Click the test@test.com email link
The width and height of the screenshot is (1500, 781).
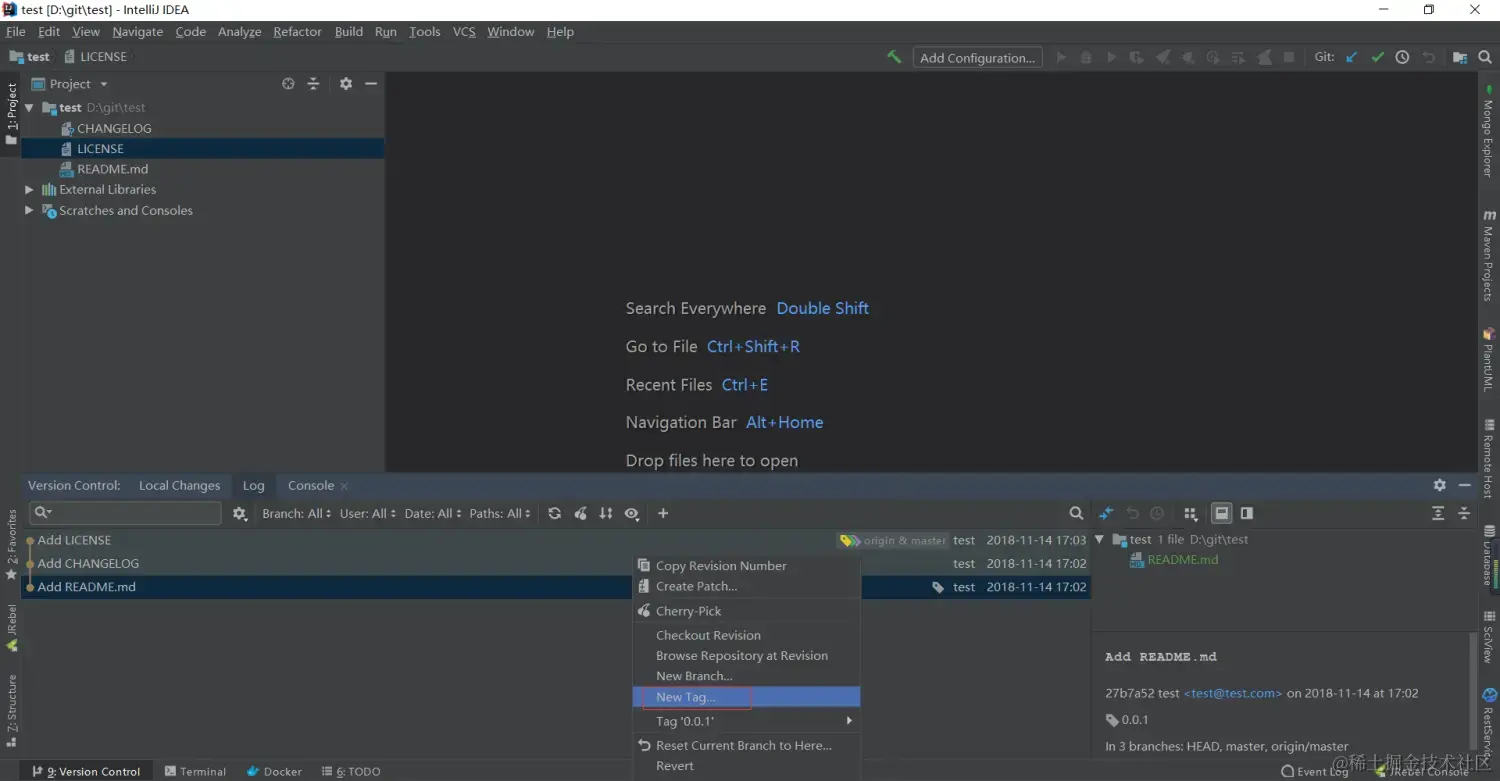[x=1233, y=693]
